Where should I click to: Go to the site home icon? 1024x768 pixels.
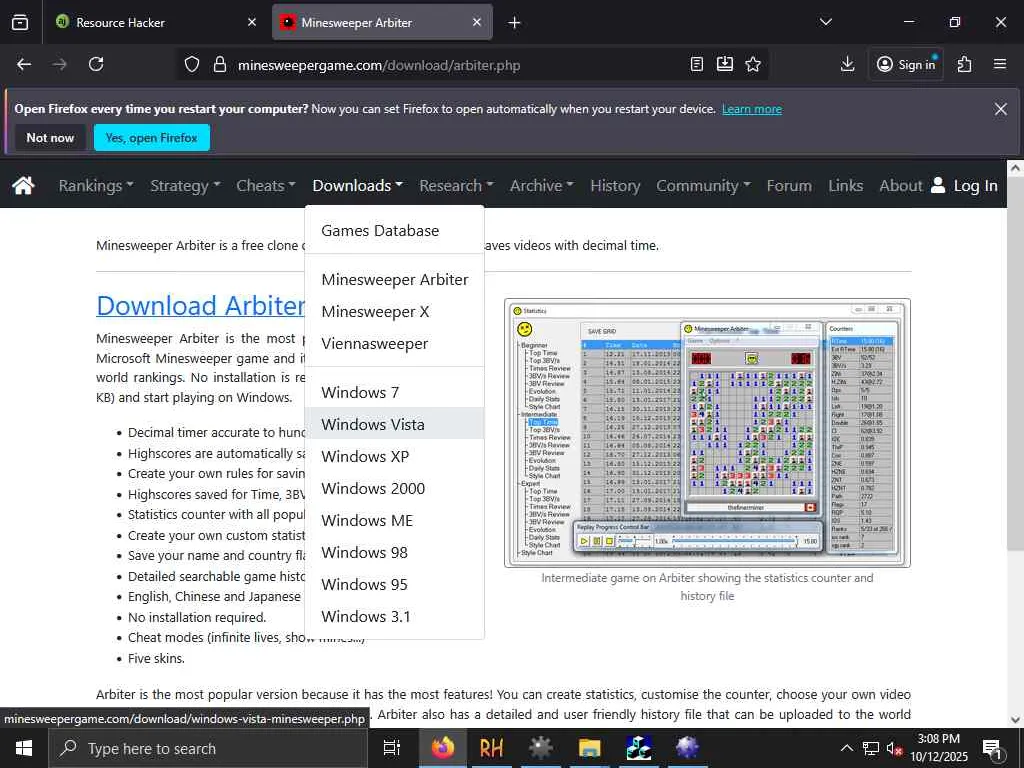(23, 185)
